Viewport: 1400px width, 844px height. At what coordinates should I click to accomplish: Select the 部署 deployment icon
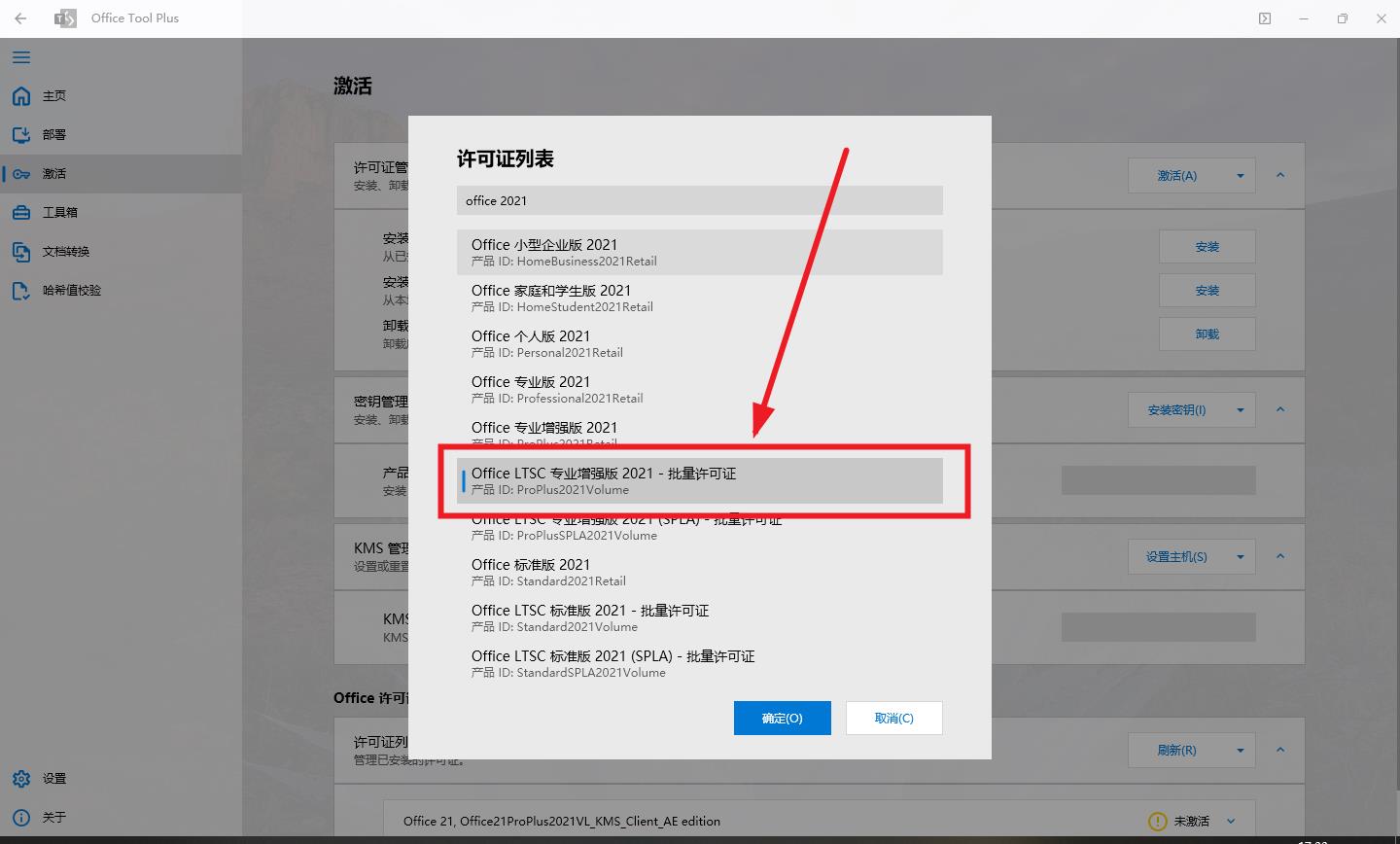tap(21, 134)
